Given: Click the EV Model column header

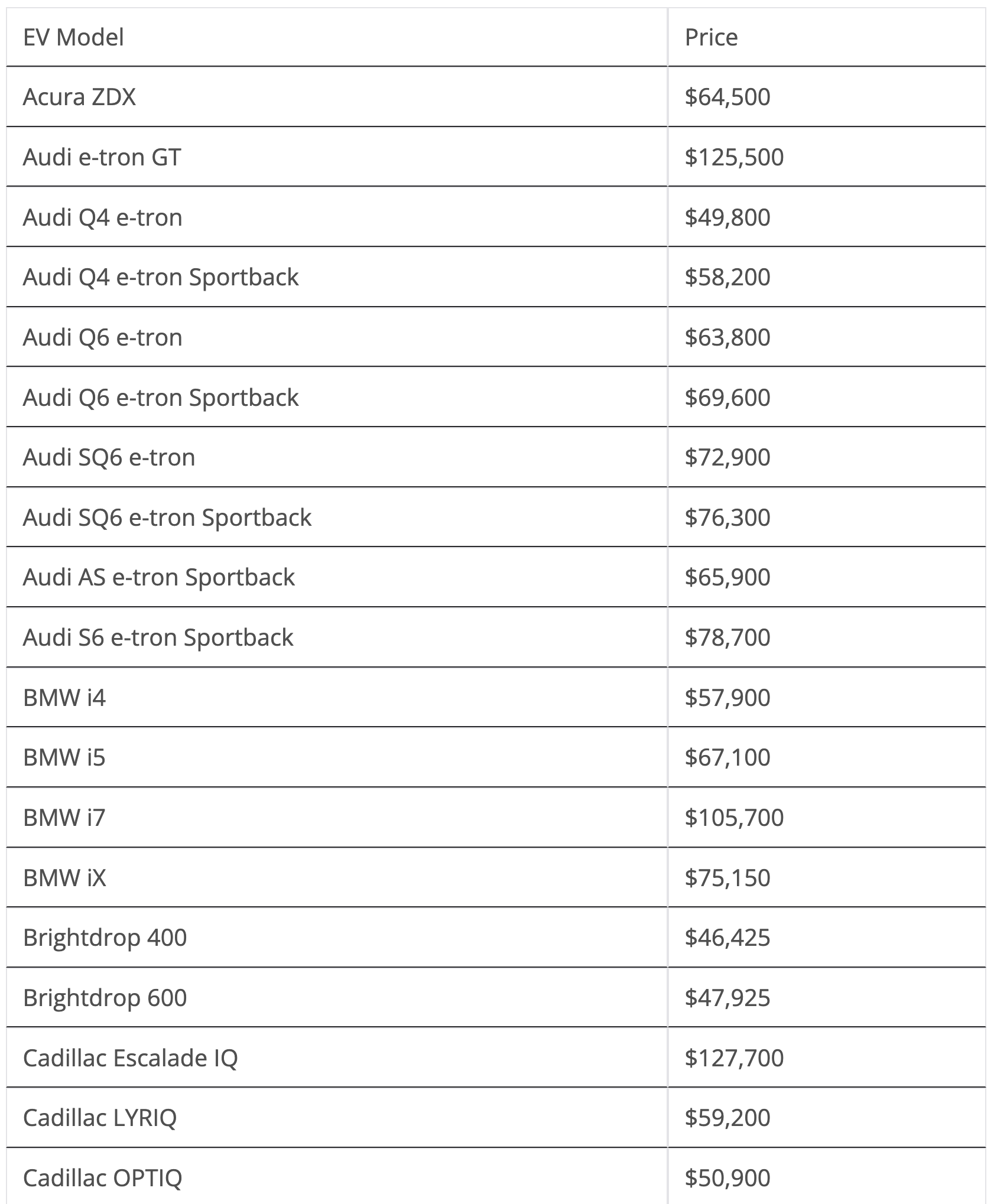Looking at the screenshot, I should (x=73, y=37).
